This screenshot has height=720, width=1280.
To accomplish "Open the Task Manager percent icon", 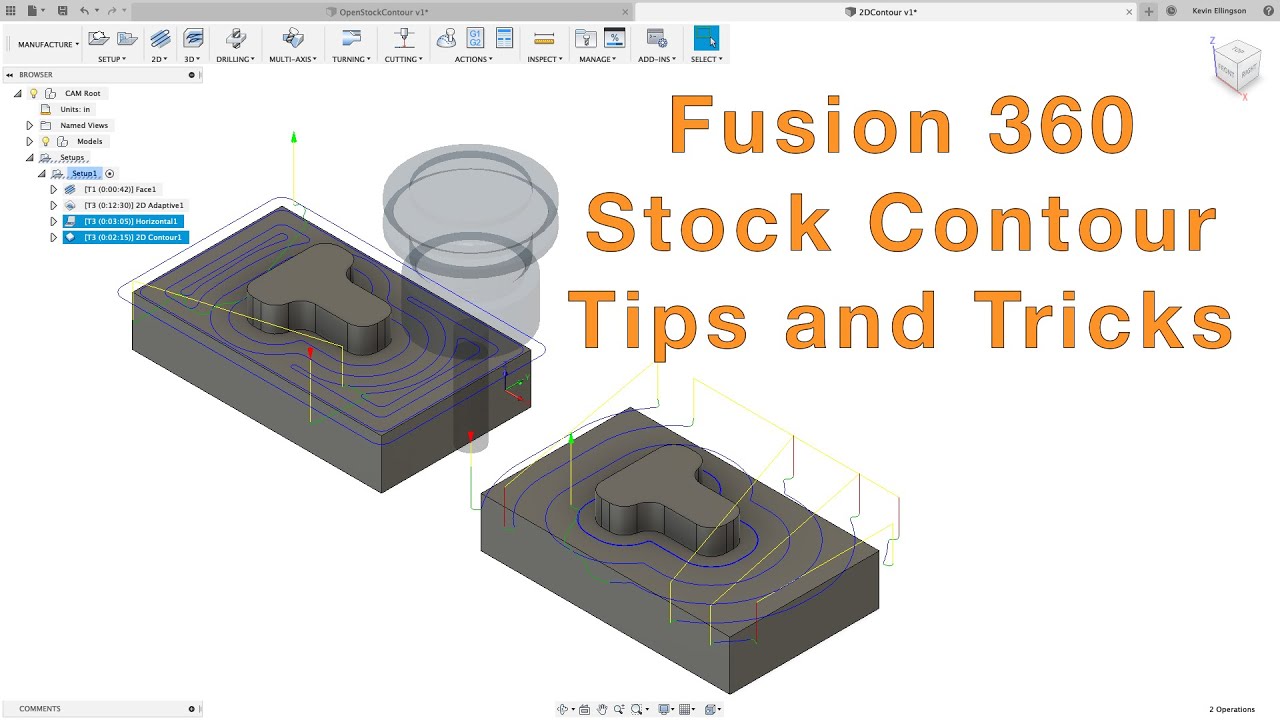I will [x=615, y=39].
